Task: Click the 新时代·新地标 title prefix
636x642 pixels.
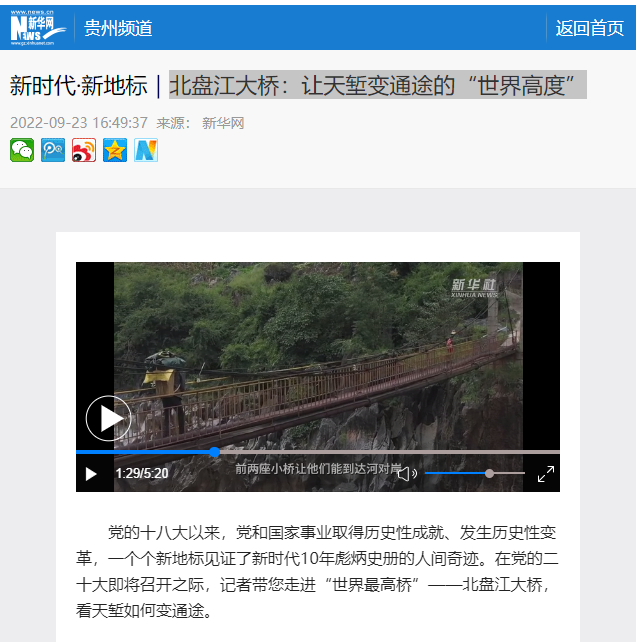Action: [79, 86]
